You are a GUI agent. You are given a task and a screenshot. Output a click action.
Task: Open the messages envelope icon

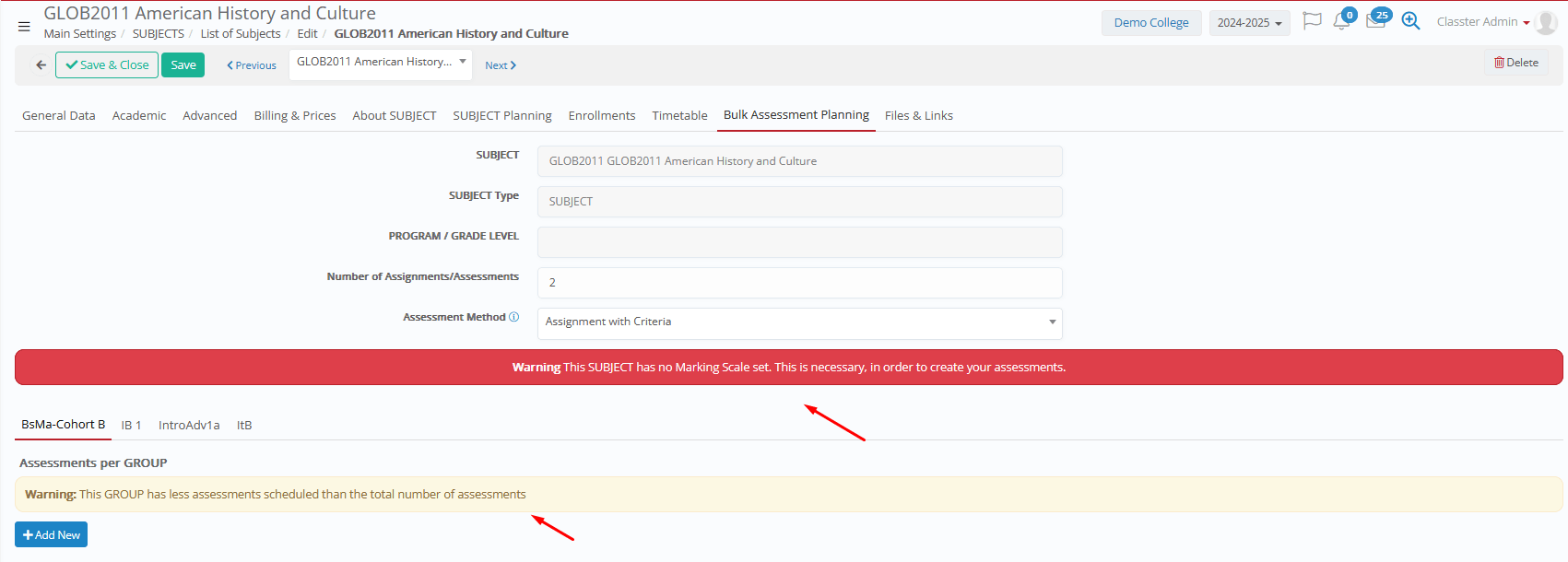tap(1375, 22)
